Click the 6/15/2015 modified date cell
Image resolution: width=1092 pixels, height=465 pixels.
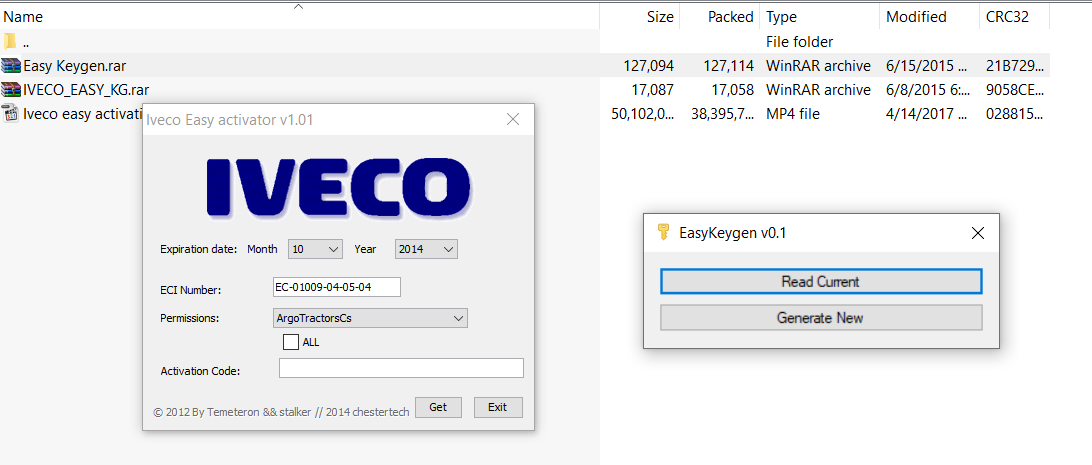pos(926,66)
